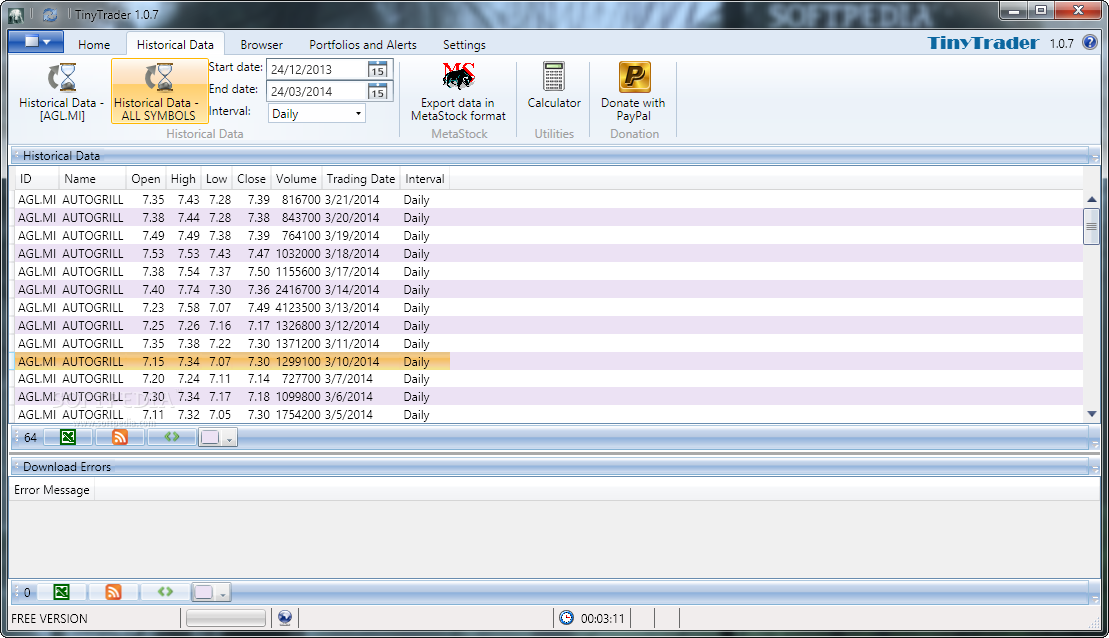
Task: Export Download Errors grid as XML
Action: coord(166,592)
